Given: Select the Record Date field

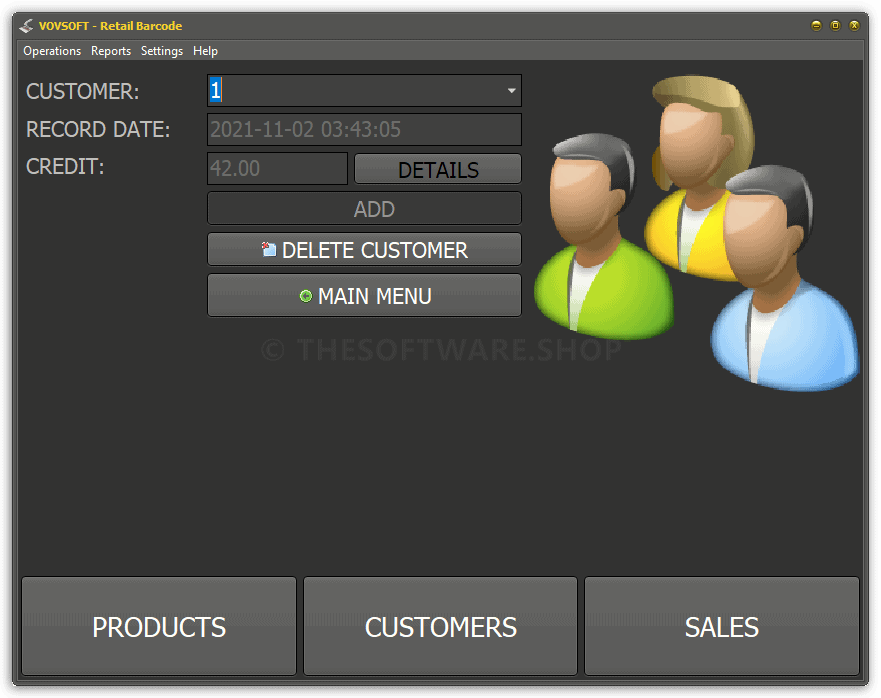Looking at the screenshot, I should [x=364, y=129].
